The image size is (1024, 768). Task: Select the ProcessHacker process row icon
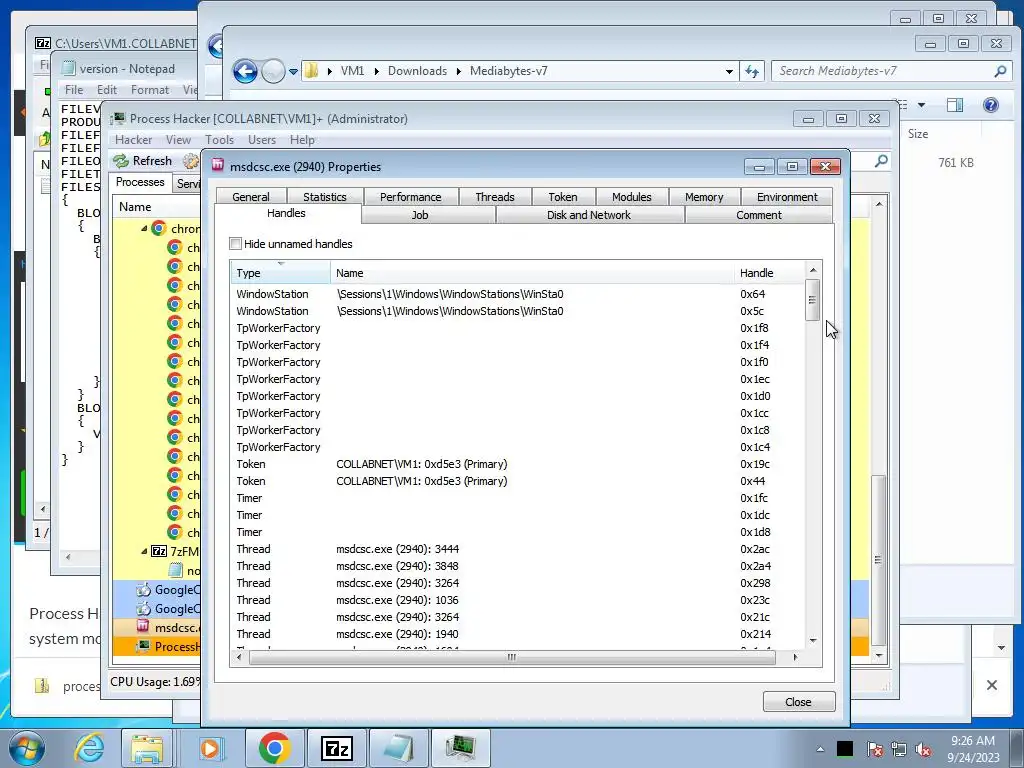(143, 646)
